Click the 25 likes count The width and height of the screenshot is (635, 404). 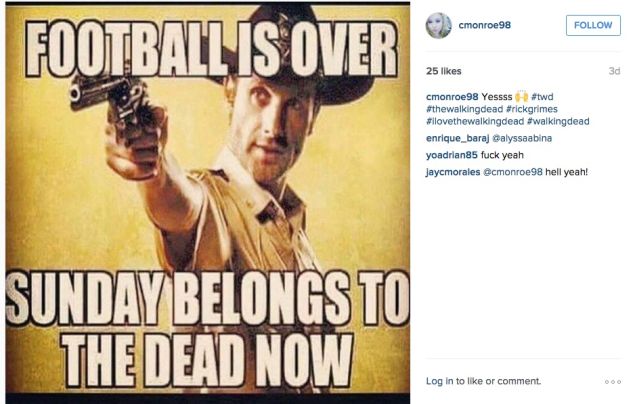(443, 71)
